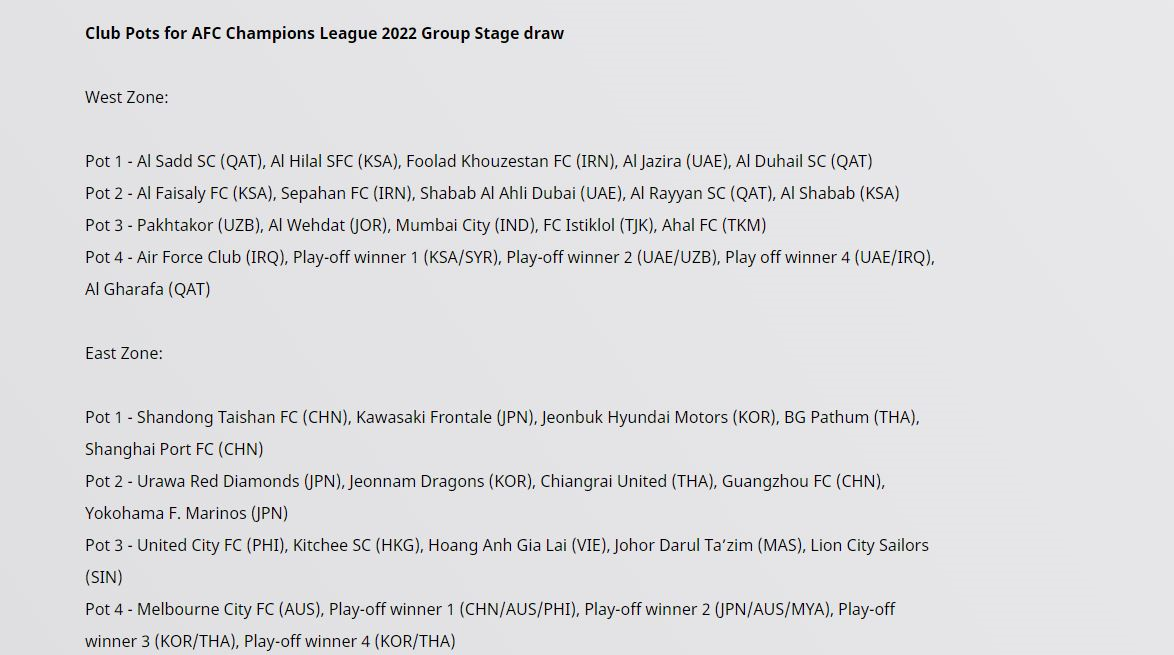The image size is (1174, 655).
Task: Click Air Force Club (IRQ) entry
Action: [210, 257]
